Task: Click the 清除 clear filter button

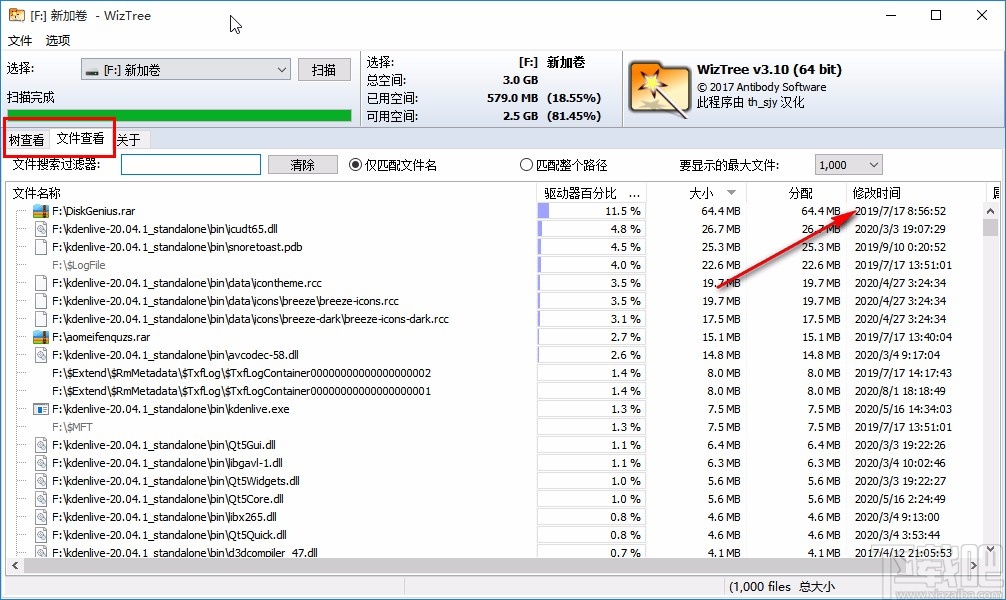Action: tap(302, 165)
